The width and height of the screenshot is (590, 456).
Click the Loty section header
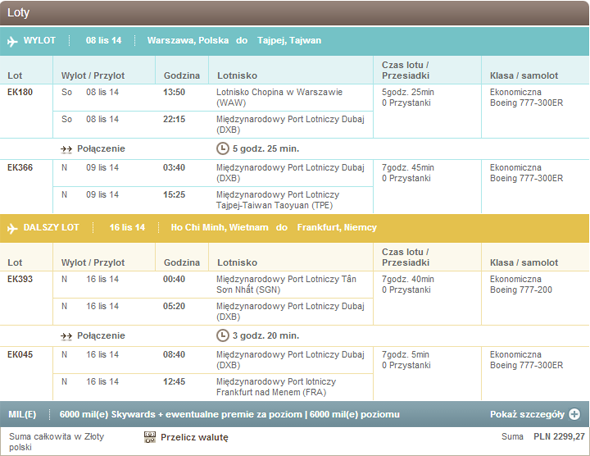[294, 13]
